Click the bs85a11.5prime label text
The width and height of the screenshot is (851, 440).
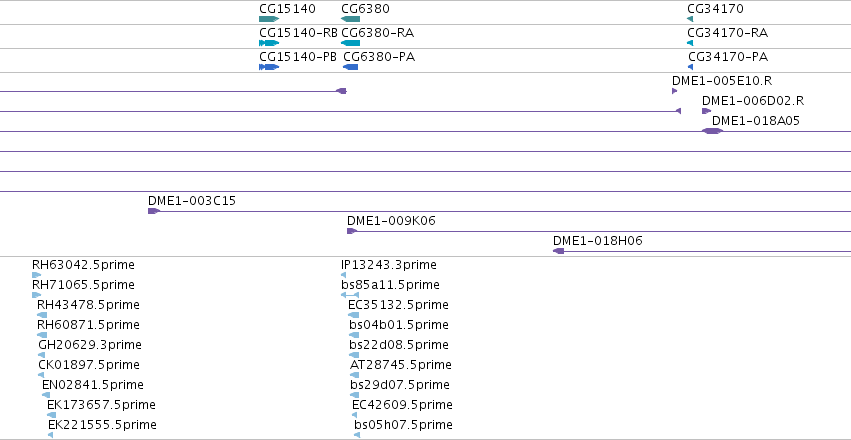pyautogui.click(x=390, y=285)
